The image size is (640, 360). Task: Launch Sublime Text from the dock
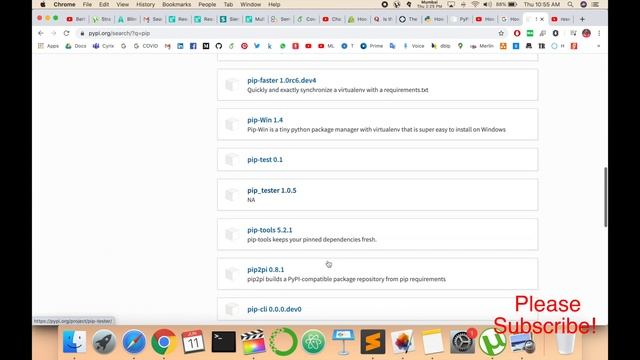(373, 342)
